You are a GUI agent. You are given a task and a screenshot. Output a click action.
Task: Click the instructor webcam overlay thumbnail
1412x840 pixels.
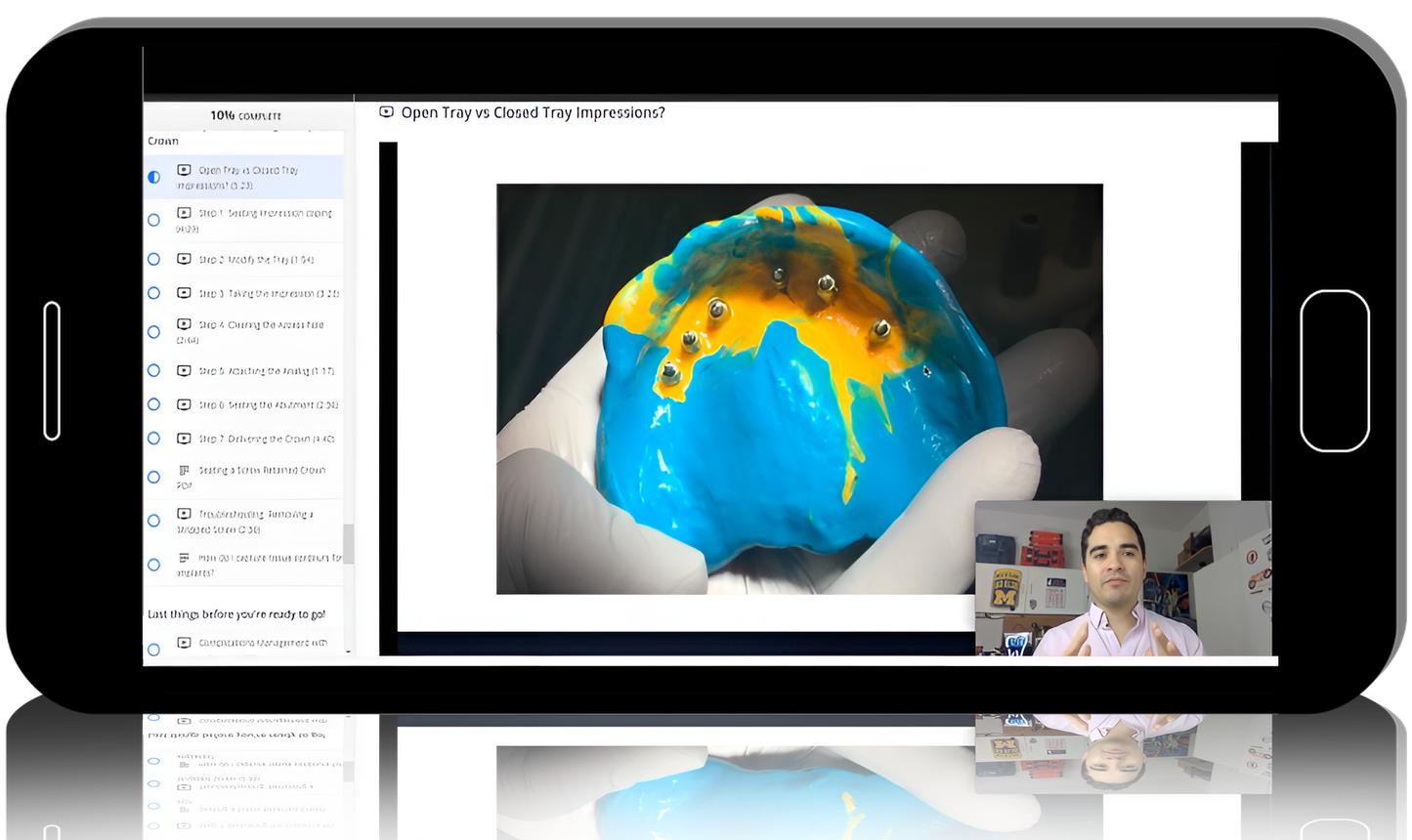pos(1123,578)
